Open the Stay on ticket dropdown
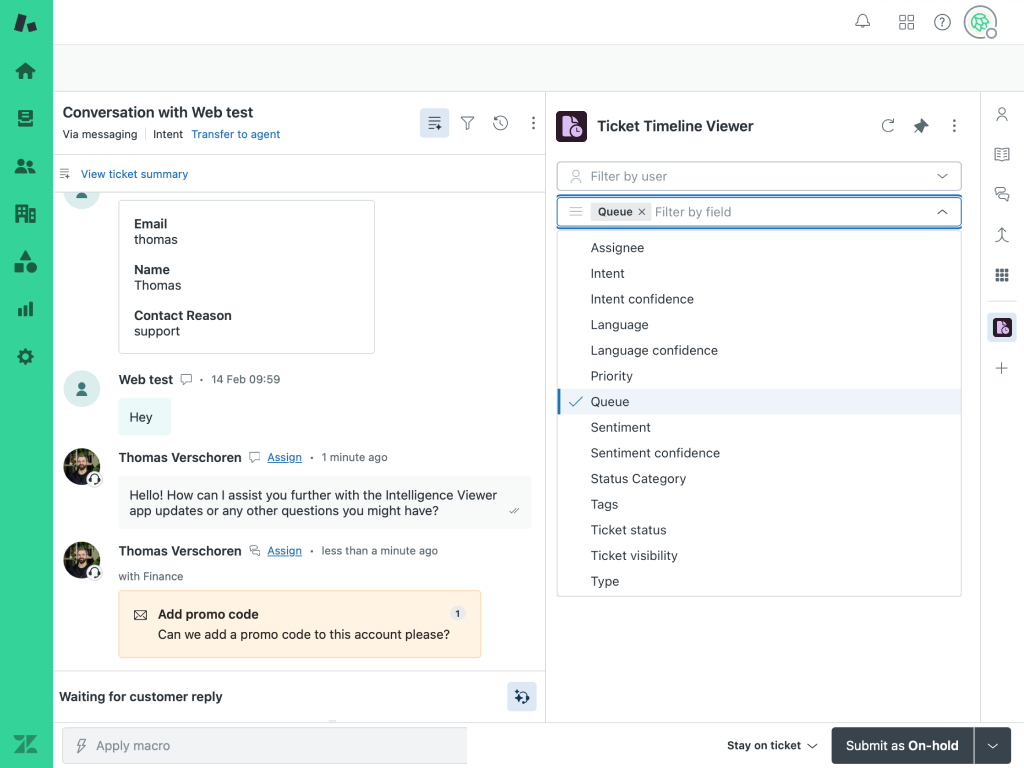 click(772, 745)
